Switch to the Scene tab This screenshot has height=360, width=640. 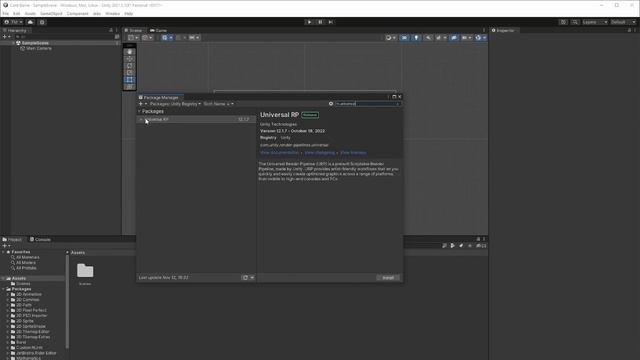coord(133,30)
